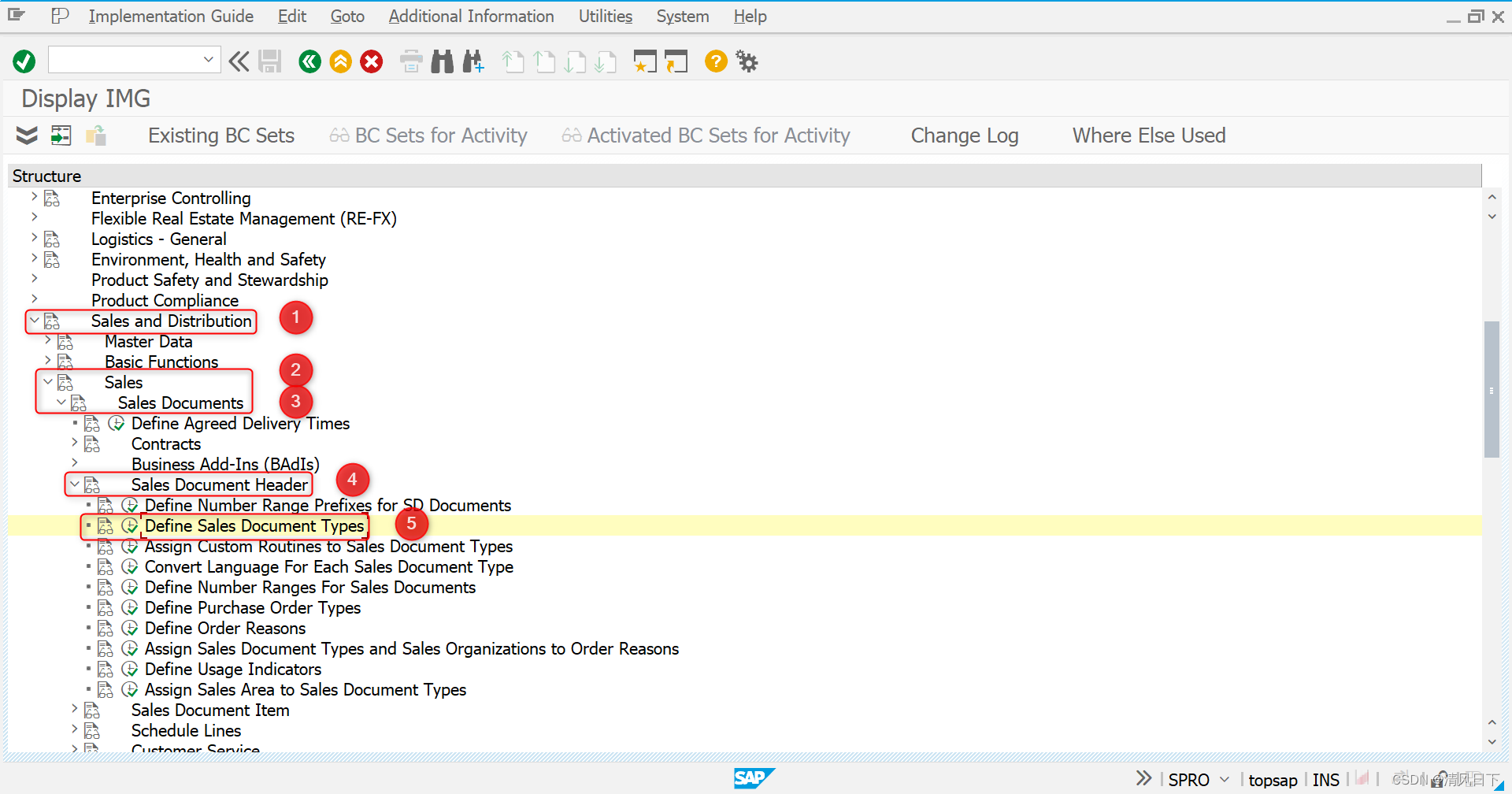Click the Last Page icon
The image size is (1512, 794).
tap(606, 61)
